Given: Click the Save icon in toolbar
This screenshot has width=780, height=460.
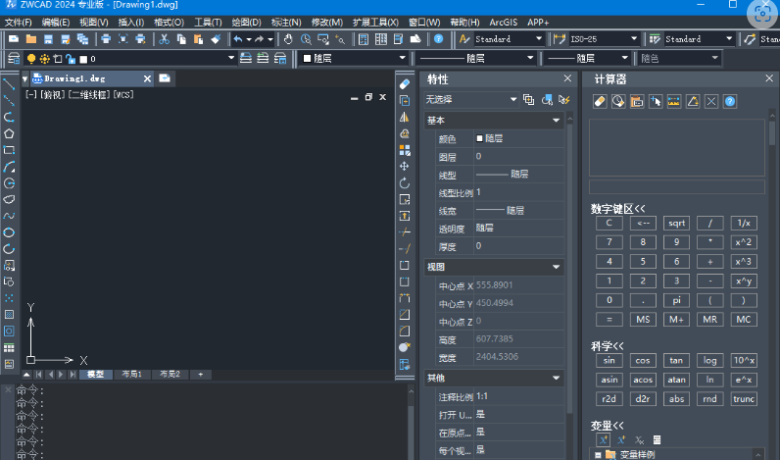Looking at the screenshot, I should pyautogui.click(x=48, y=39).
